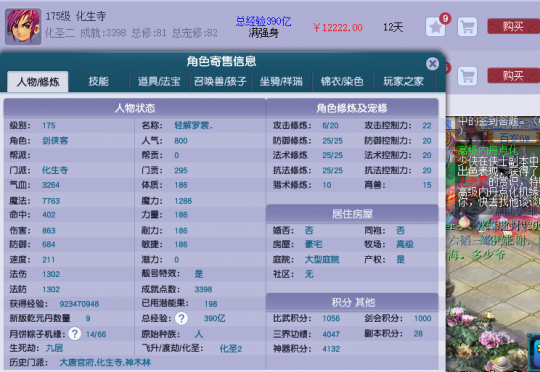Click the 人物状态 section header

point(135,108)
